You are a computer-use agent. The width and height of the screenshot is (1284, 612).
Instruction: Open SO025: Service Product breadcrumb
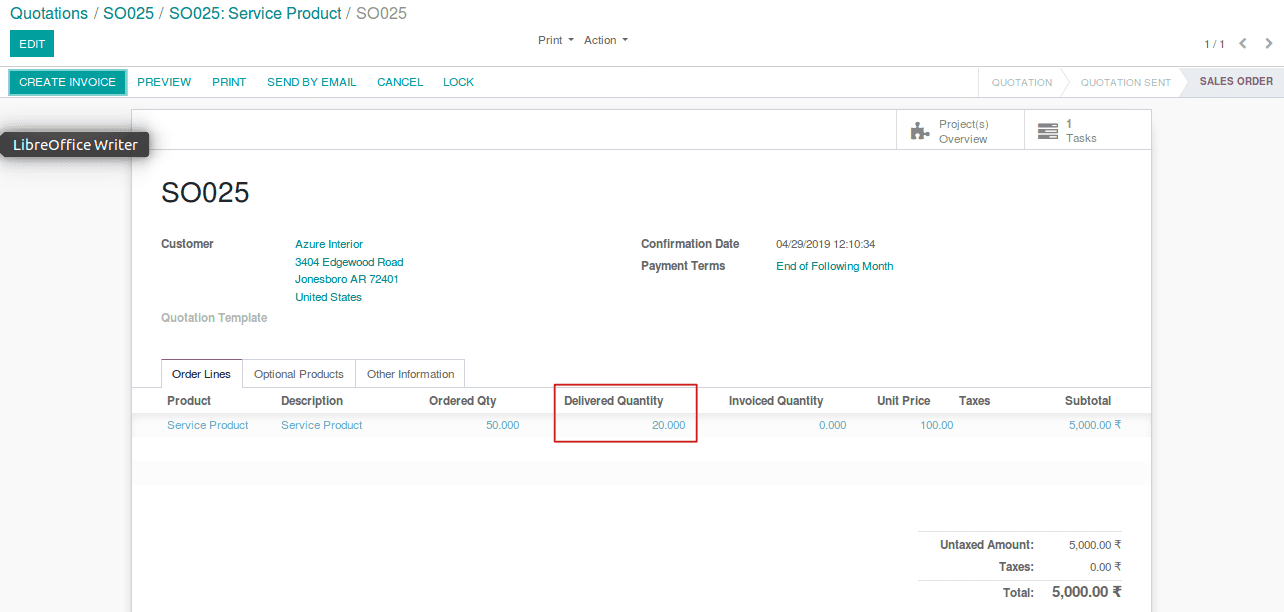(255, 14)
